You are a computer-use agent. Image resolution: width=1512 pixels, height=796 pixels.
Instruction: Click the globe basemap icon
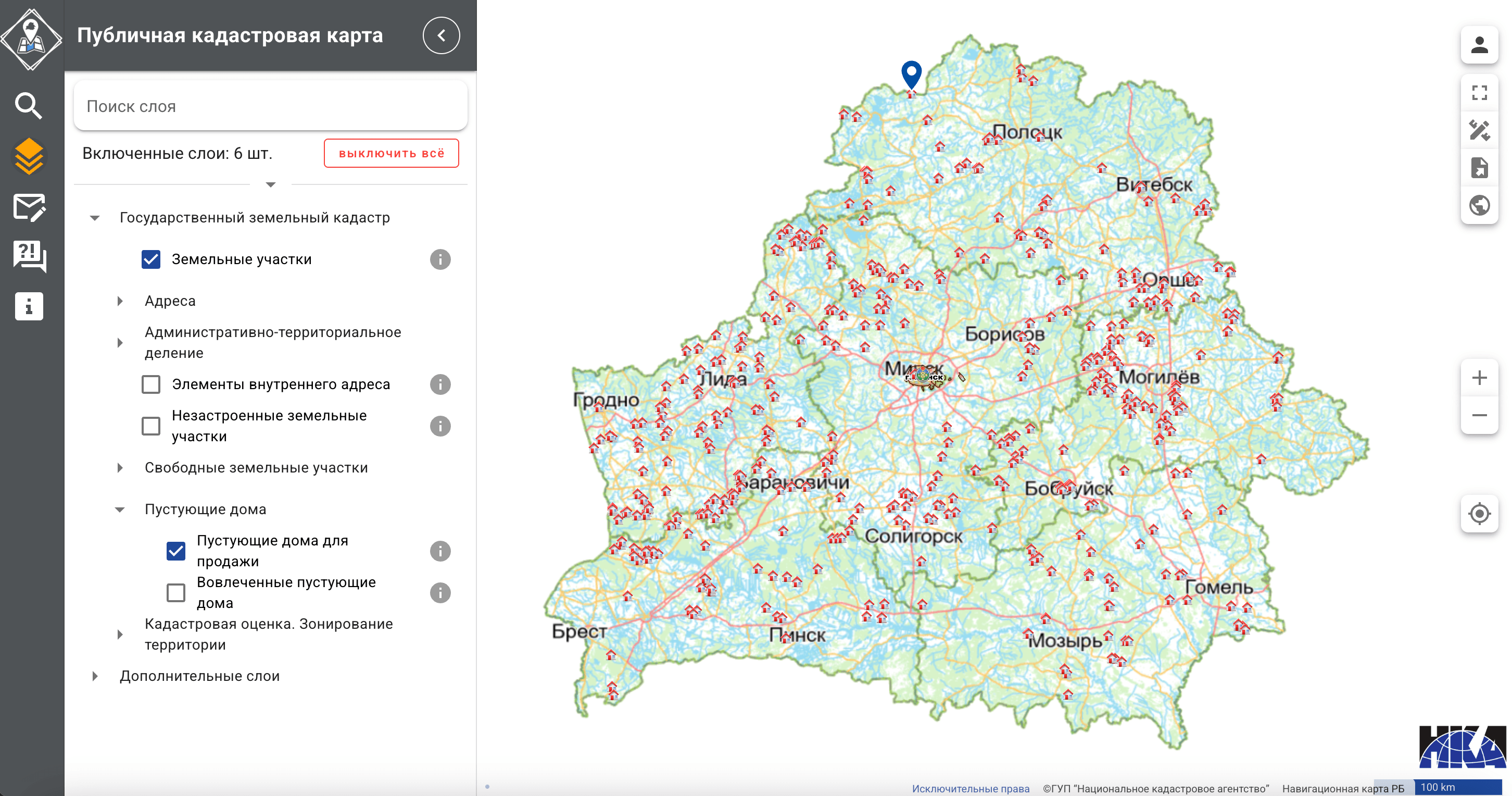(x=1479, y=206)
